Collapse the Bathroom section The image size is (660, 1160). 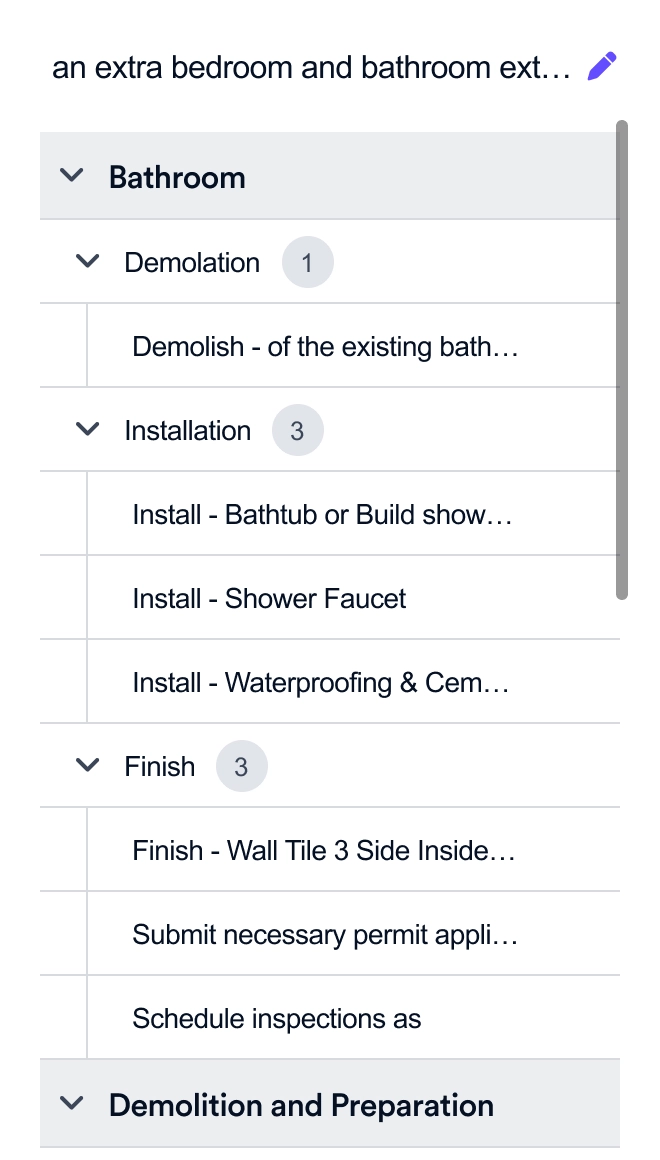(x=71, y=176)
